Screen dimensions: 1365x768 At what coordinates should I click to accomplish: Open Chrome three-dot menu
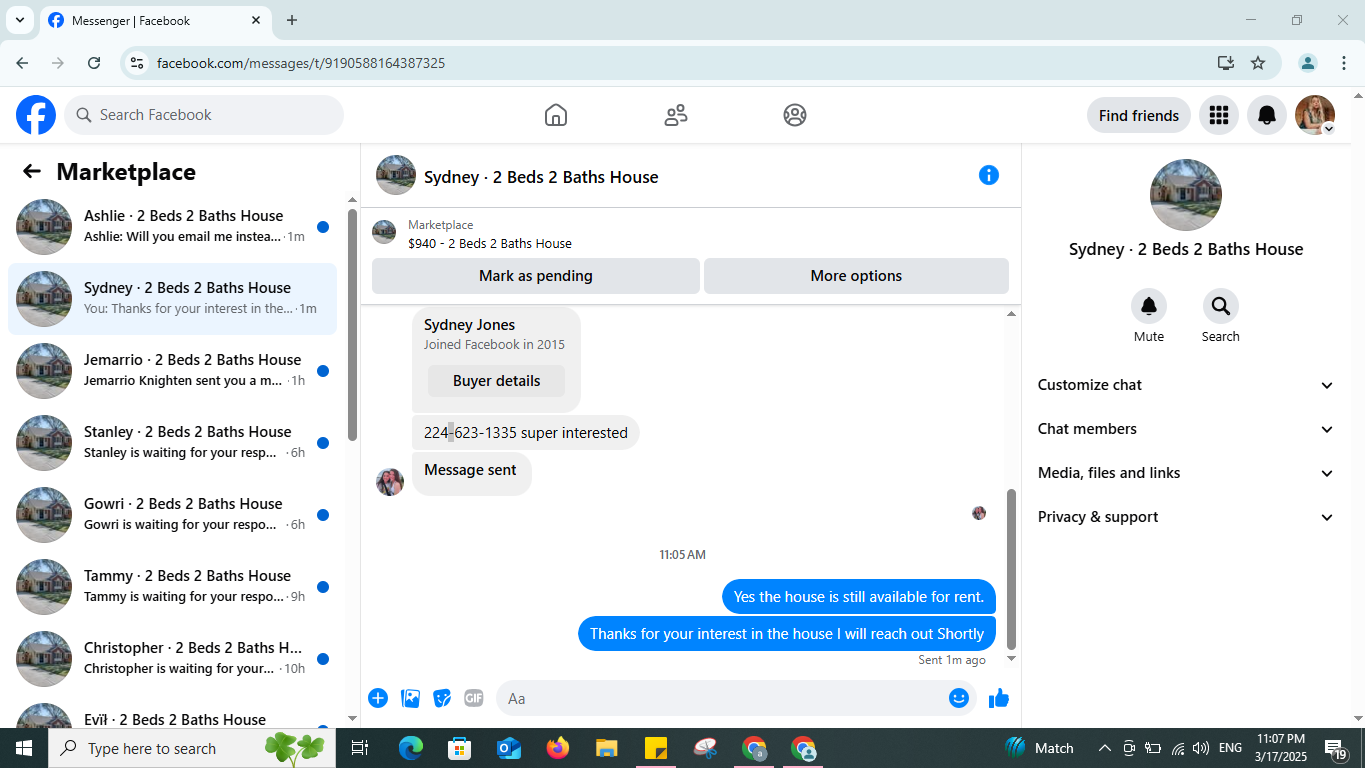point(1344,63)
